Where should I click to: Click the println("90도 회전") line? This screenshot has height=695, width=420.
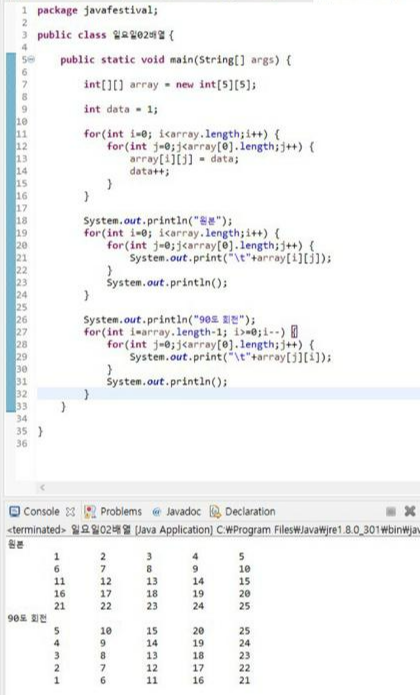click(x=169, y=320)
